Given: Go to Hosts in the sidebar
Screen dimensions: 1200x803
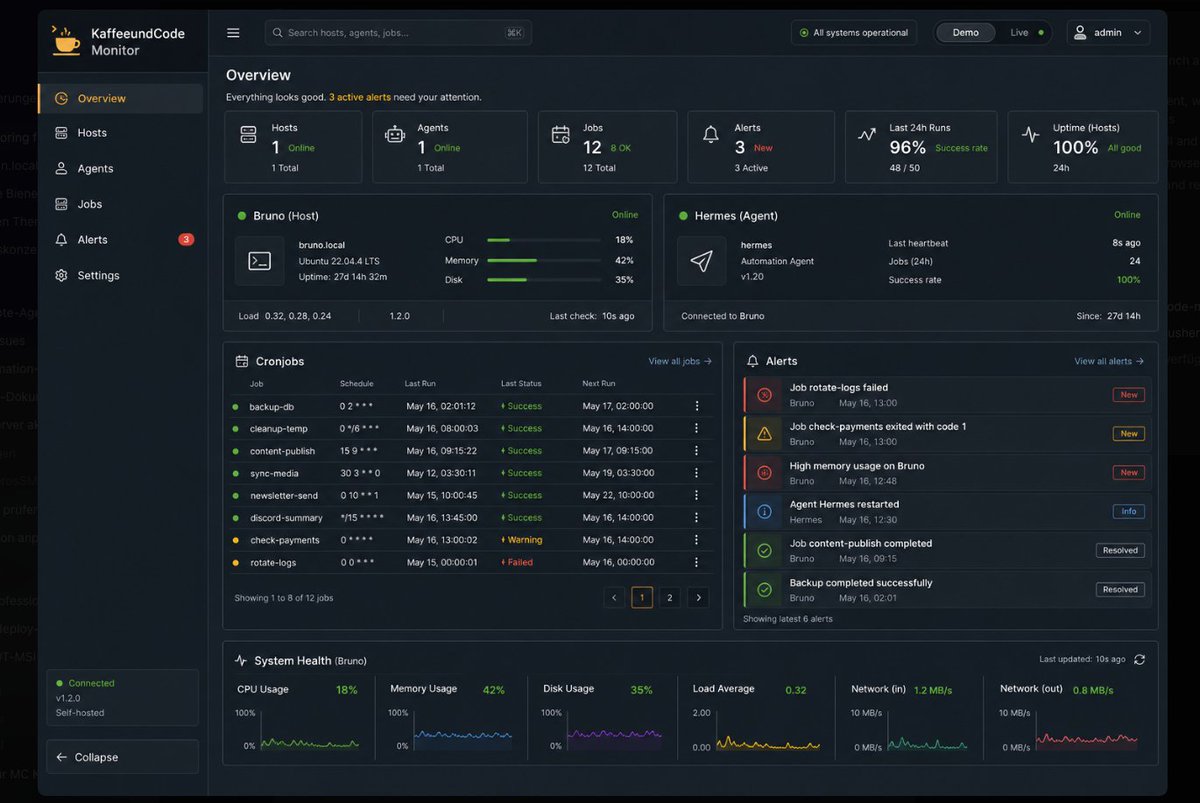Looking at the screenshot, I should click(x=121, y=133).
